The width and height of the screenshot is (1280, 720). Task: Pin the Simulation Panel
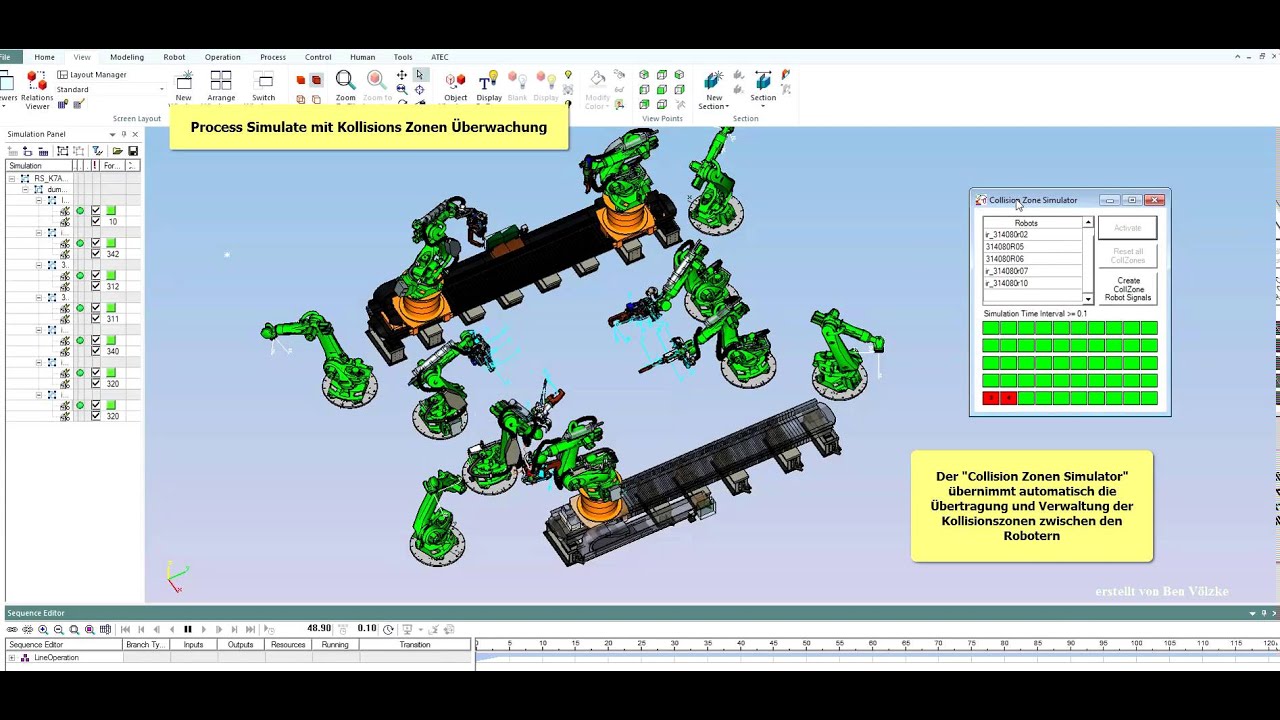pyautogui.click(x=123, y=134)
